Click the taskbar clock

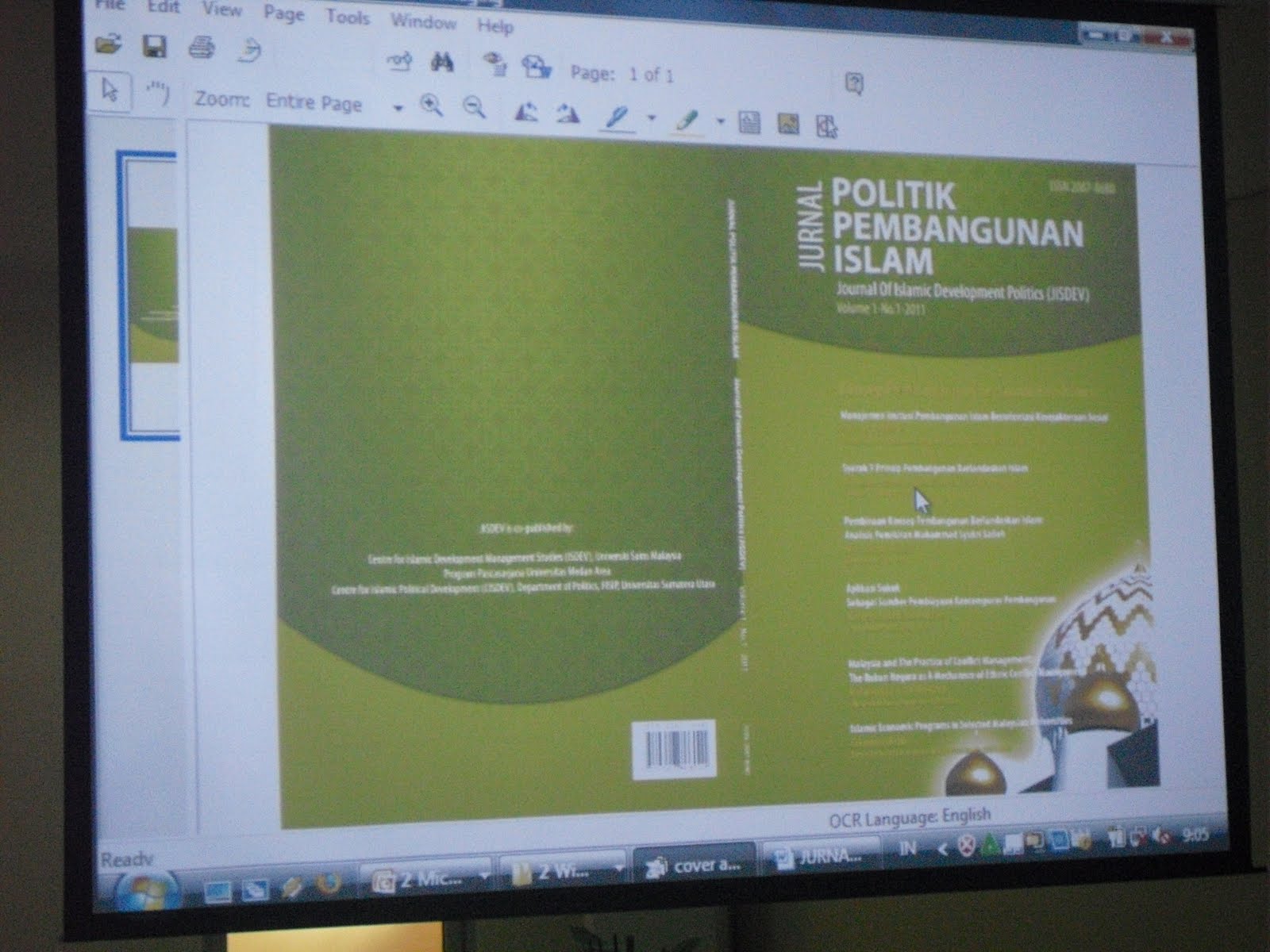click(x=1194, y=835)
